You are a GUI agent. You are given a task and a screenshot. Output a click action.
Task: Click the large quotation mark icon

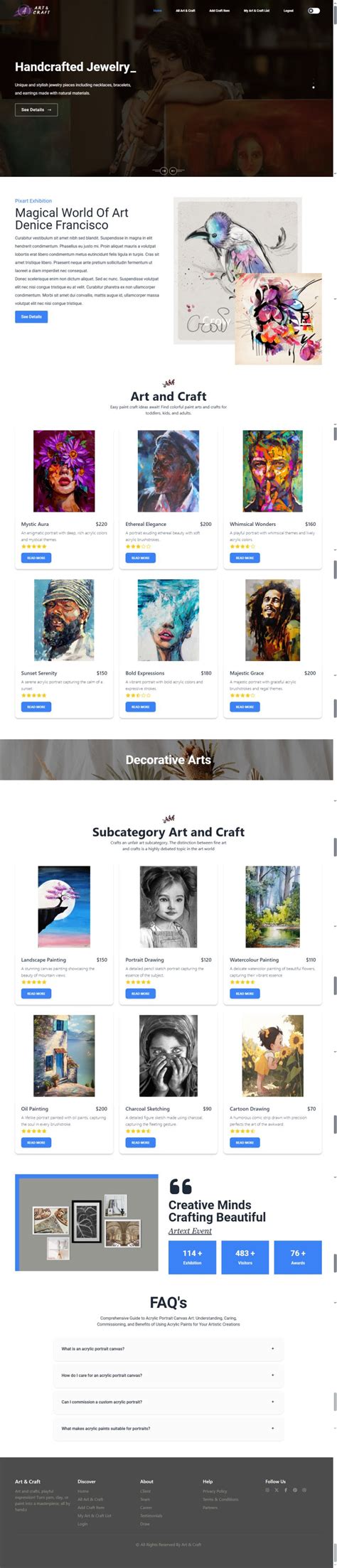[181, 1186]
